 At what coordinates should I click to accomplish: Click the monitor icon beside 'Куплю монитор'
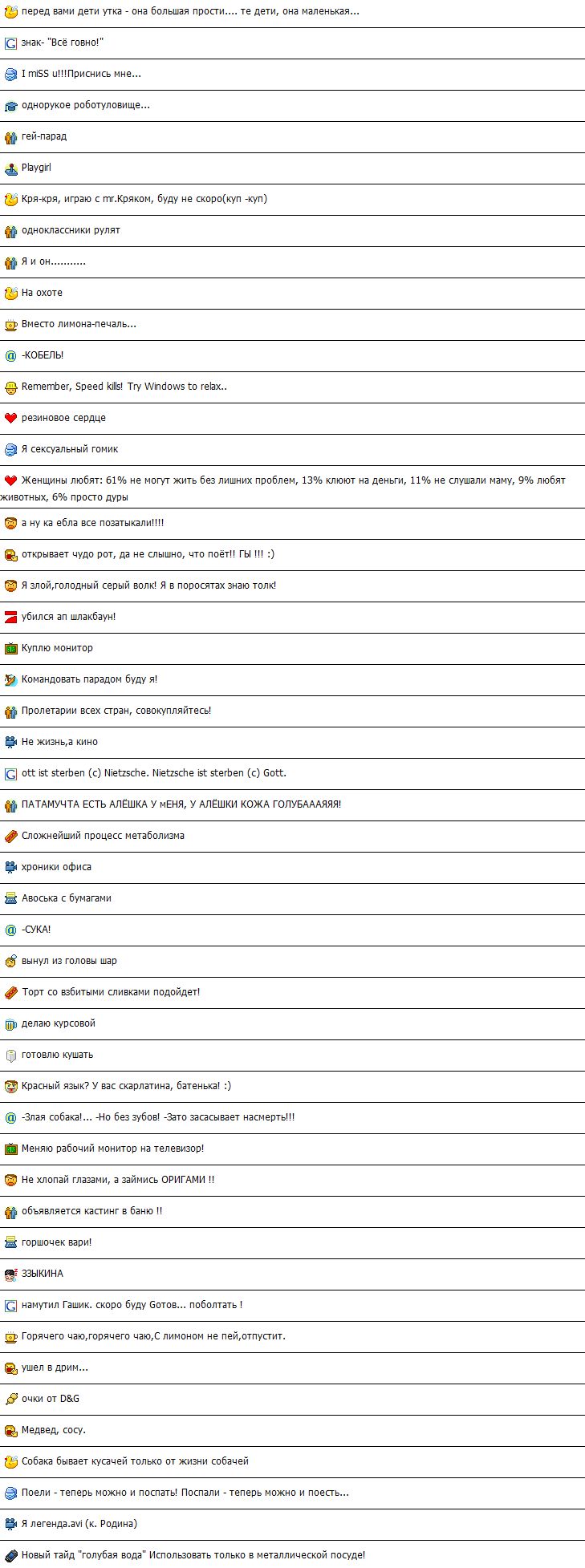pos(10,648)
